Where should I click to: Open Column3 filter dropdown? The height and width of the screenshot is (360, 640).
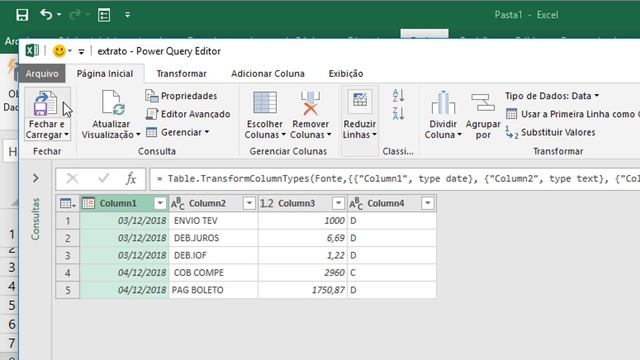pyautogui.click(x=338, y=203)
